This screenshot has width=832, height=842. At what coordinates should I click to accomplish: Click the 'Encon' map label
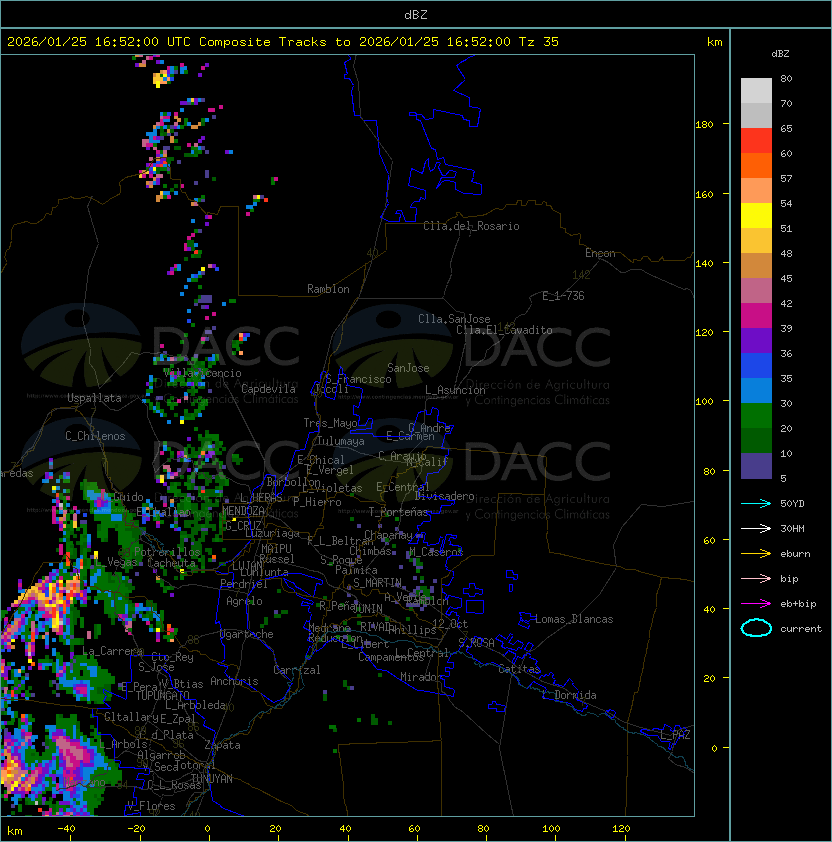click(x=600, y=253)
